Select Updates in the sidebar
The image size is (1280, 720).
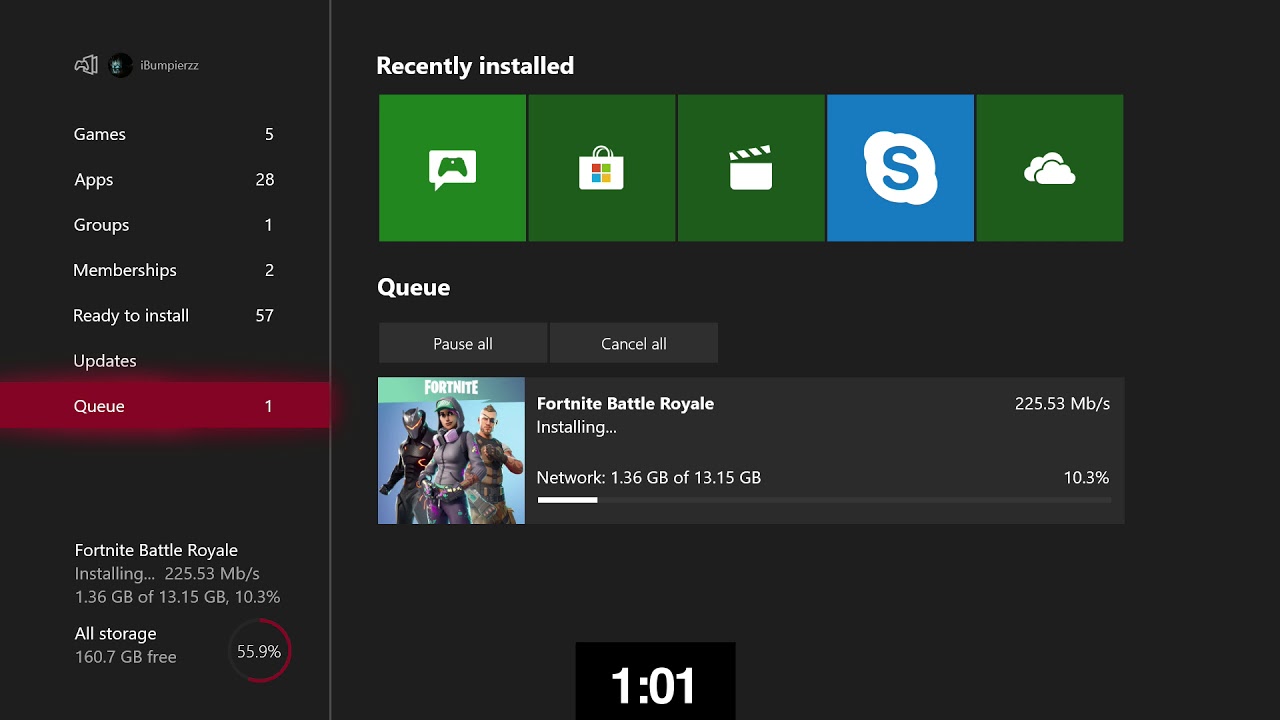click(165, 361)
